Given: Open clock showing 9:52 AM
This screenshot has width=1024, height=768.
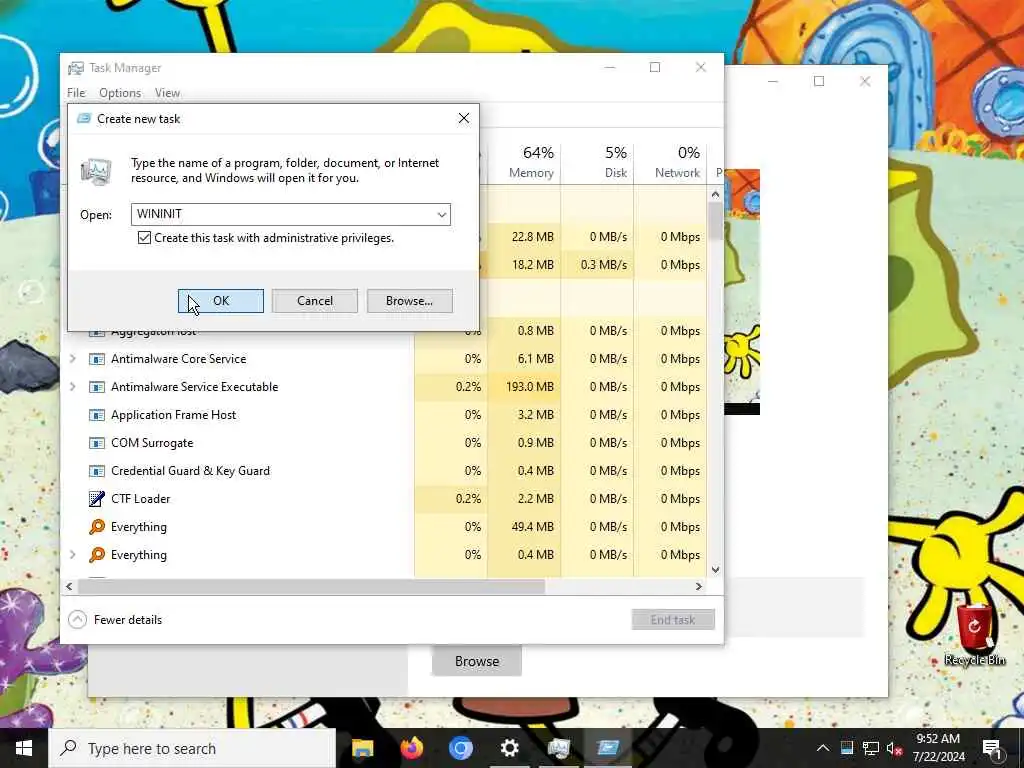Looking at the screenshot, I should tap(938, 748).
